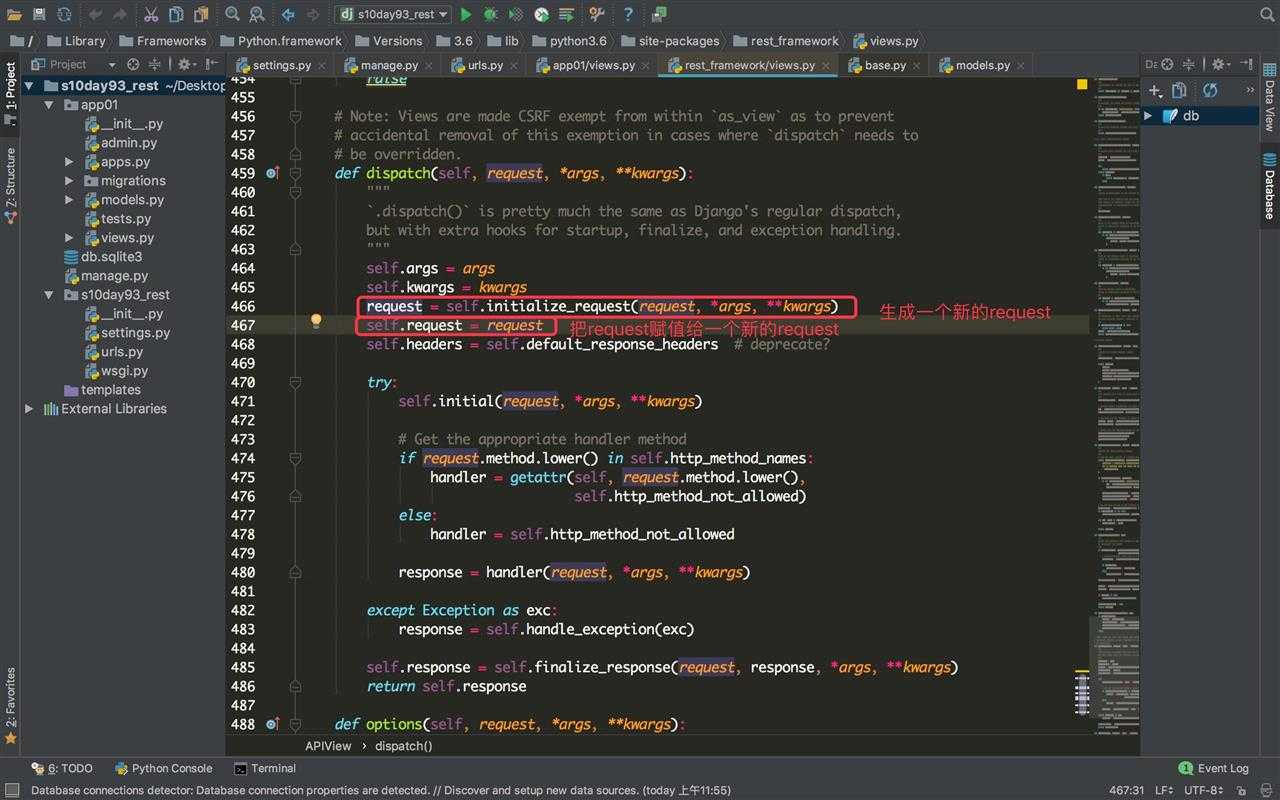Switch to the models.py editor tab
This screenshot has width=1280, height=800.
tap(981, 65)
